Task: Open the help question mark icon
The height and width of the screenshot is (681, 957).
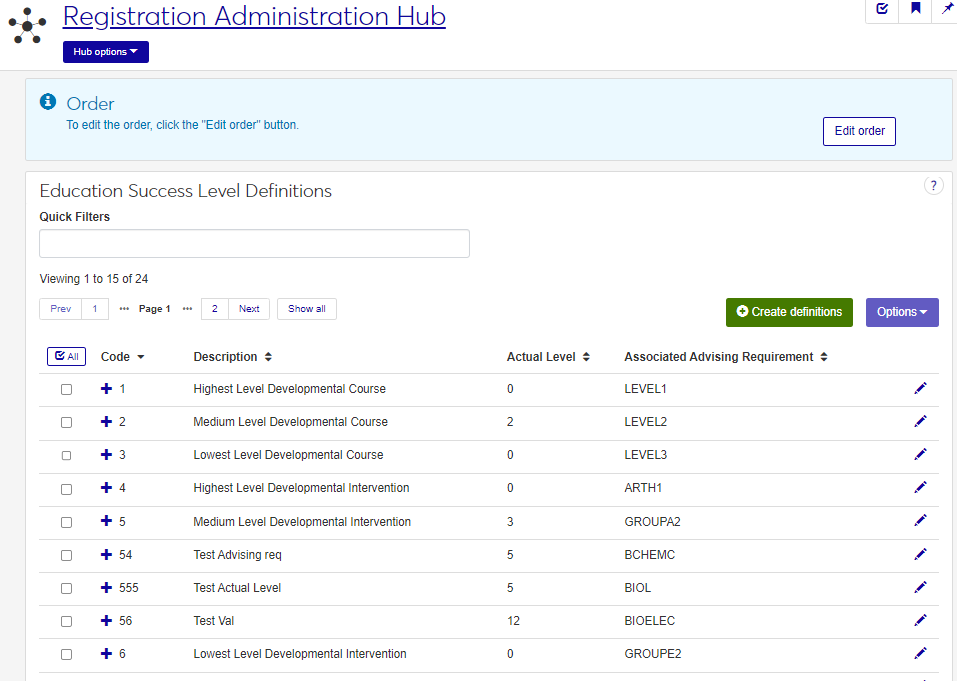Action: (933, 185)
